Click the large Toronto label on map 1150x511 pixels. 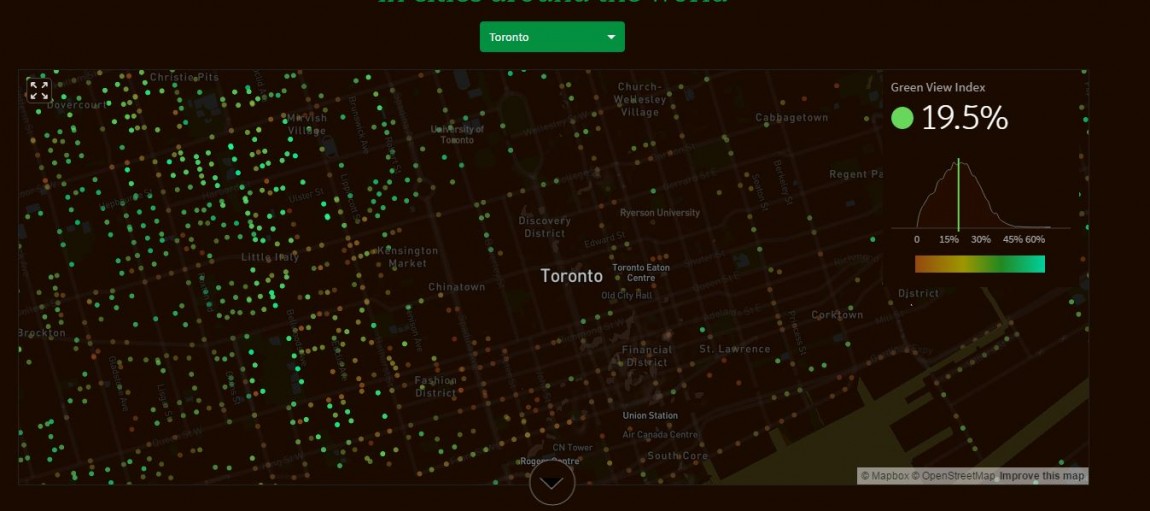point(572,276)
